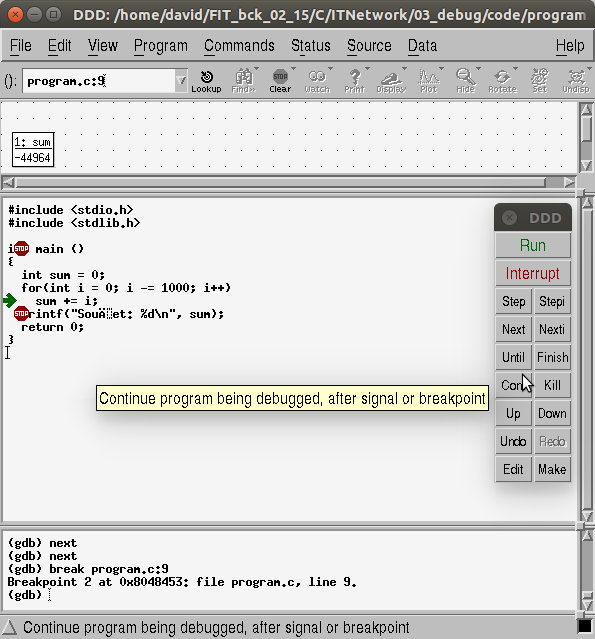This screenshot has height=639, width=595.
Task: Expand the Watch options dropdown arrow
Action: [330, 68]
